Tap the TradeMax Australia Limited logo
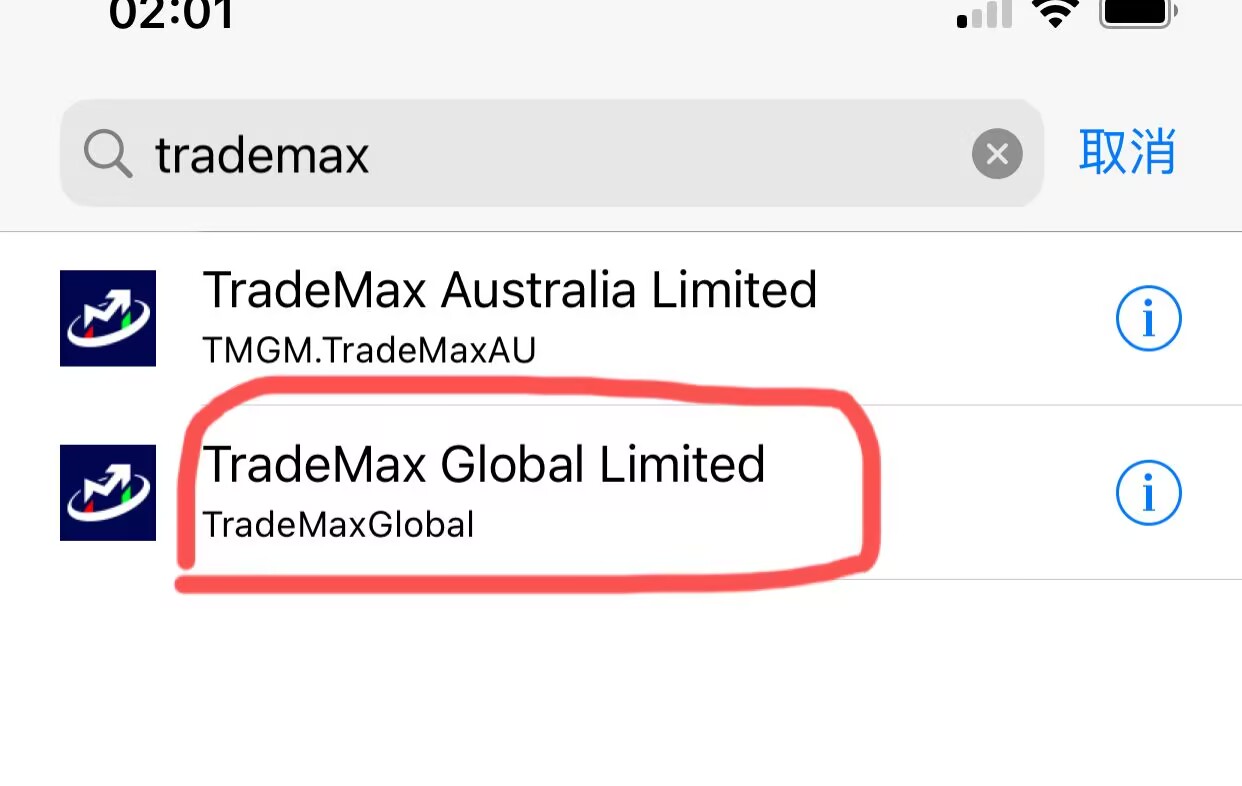The height and width of the screenshot is (786, 1242). 108,318
